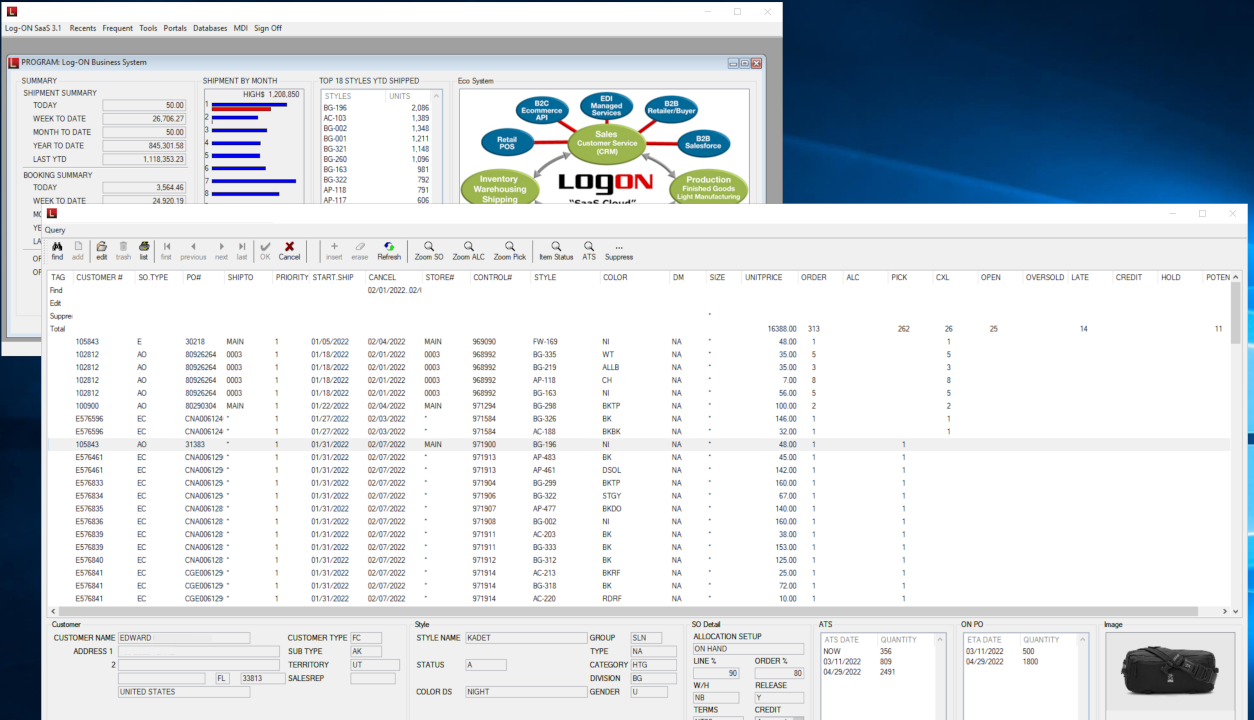Click the scroll right arrow under grid
This screenshot has width=1254, height=720.
coord(1223,610)
